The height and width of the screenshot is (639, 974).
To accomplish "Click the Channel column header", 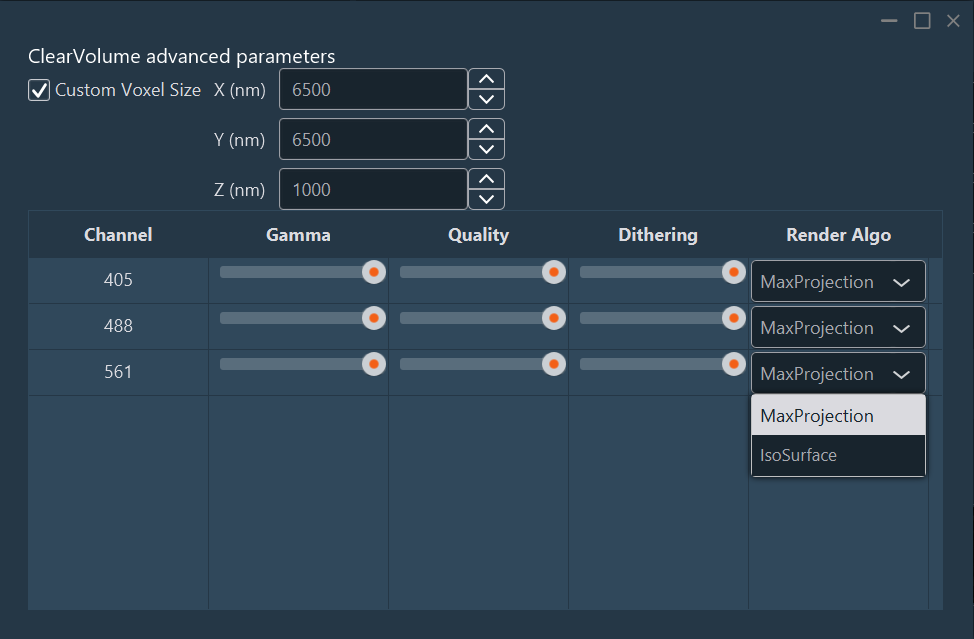I will pyautogui.click(x=117, y=234).
